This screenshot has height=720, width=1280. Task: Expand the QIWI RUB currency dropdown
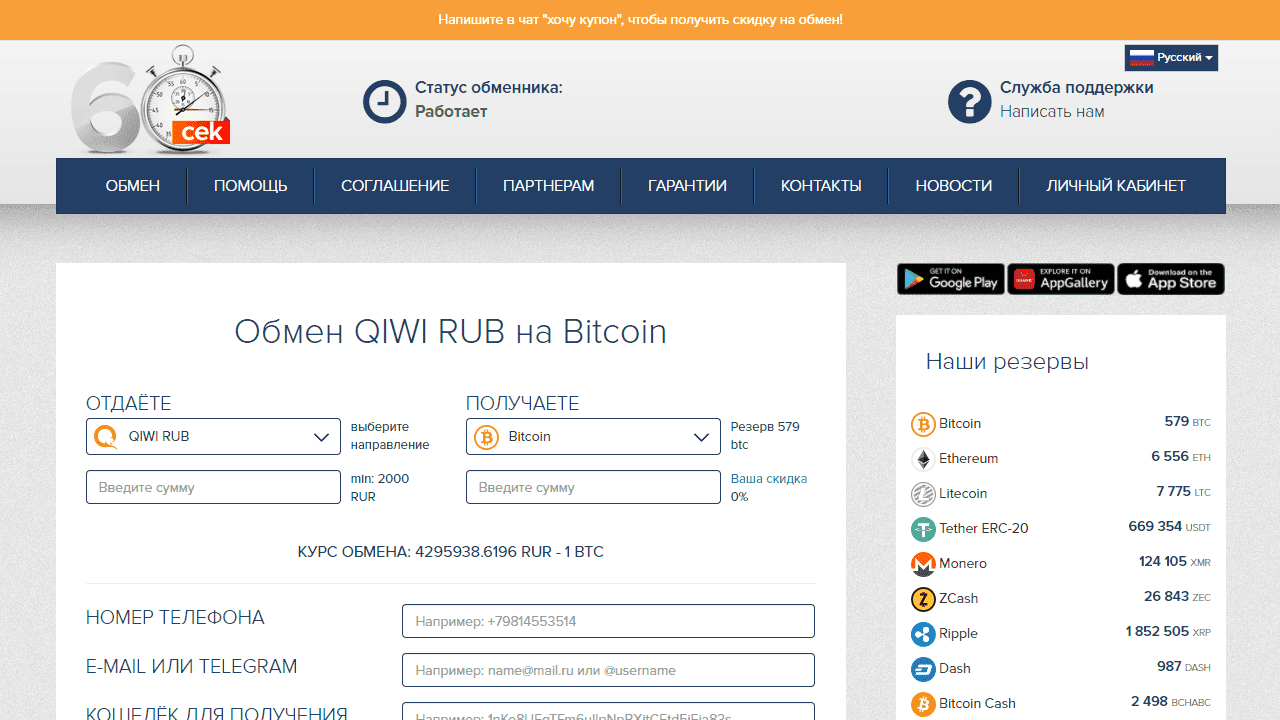point(213,437)
